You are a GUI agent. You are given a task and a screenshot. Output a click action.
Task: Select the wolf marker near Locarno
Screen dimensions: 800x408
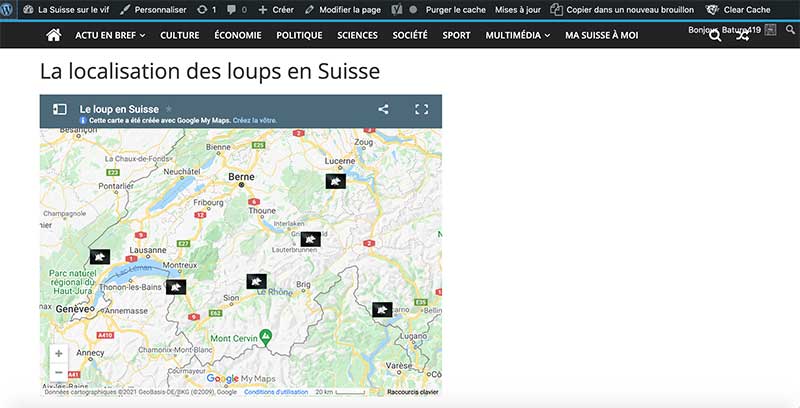[x=382, y=310]
